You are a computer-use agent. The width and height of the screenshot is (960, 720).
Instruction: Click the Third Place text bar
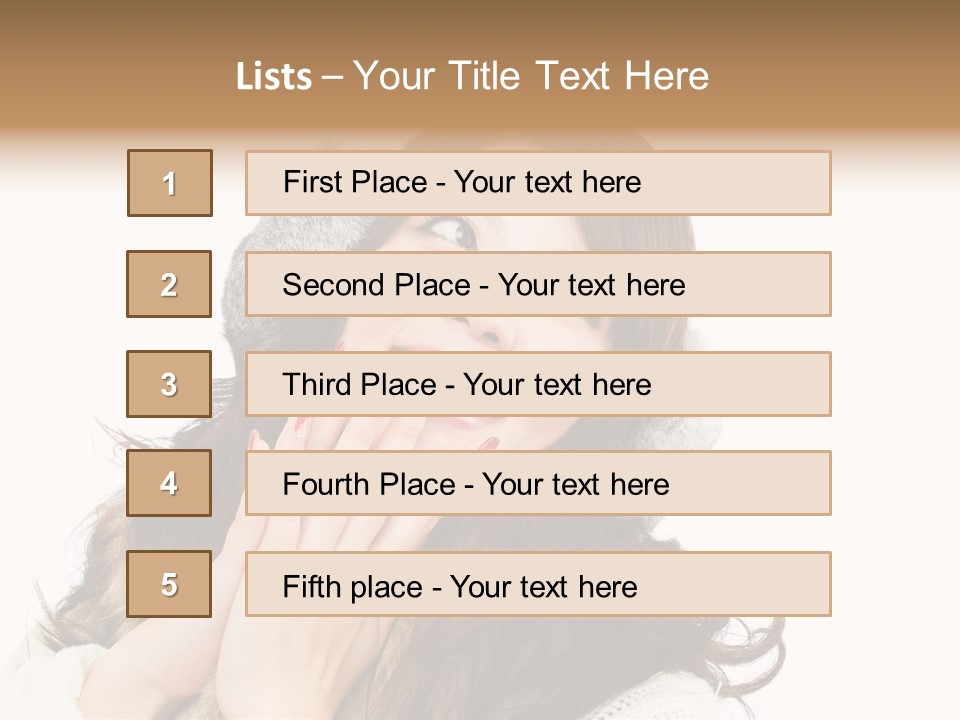(538, 384)
